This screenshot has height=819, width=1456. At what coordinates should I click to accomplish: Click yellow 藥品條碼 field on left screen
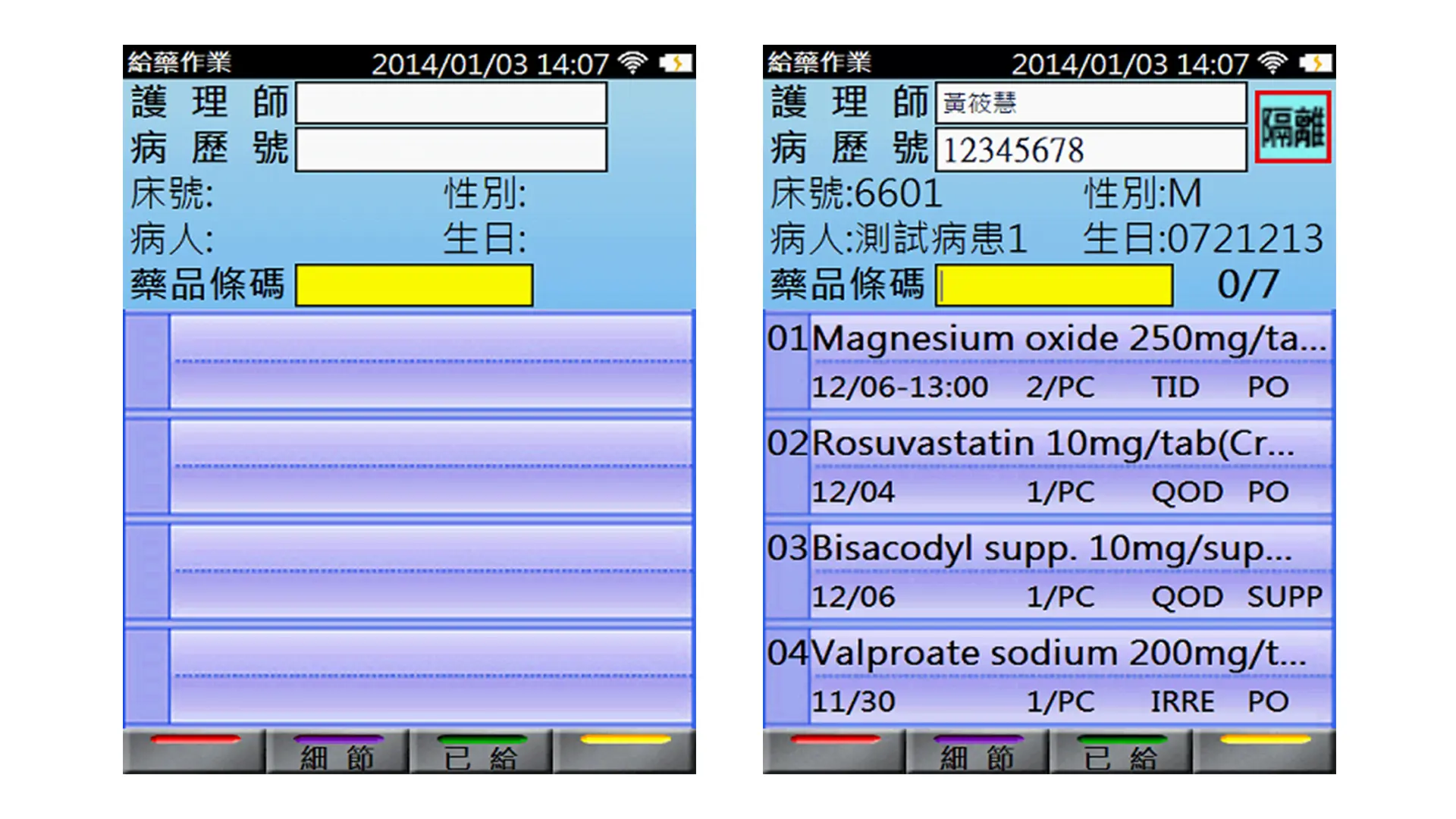click(x=414, y=285)
